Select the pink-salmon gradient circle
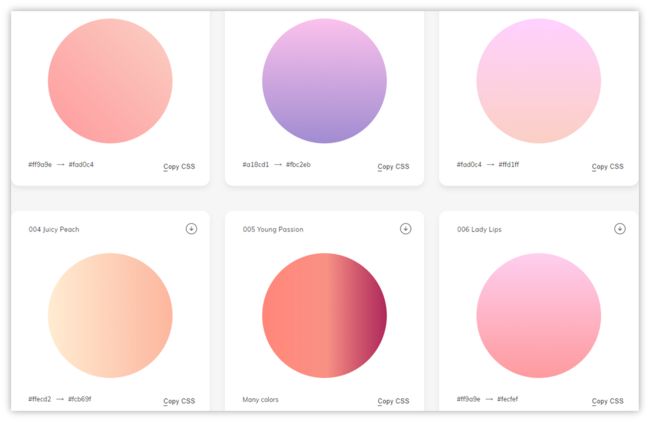This screenshot has height=422, width=650. 110,81
